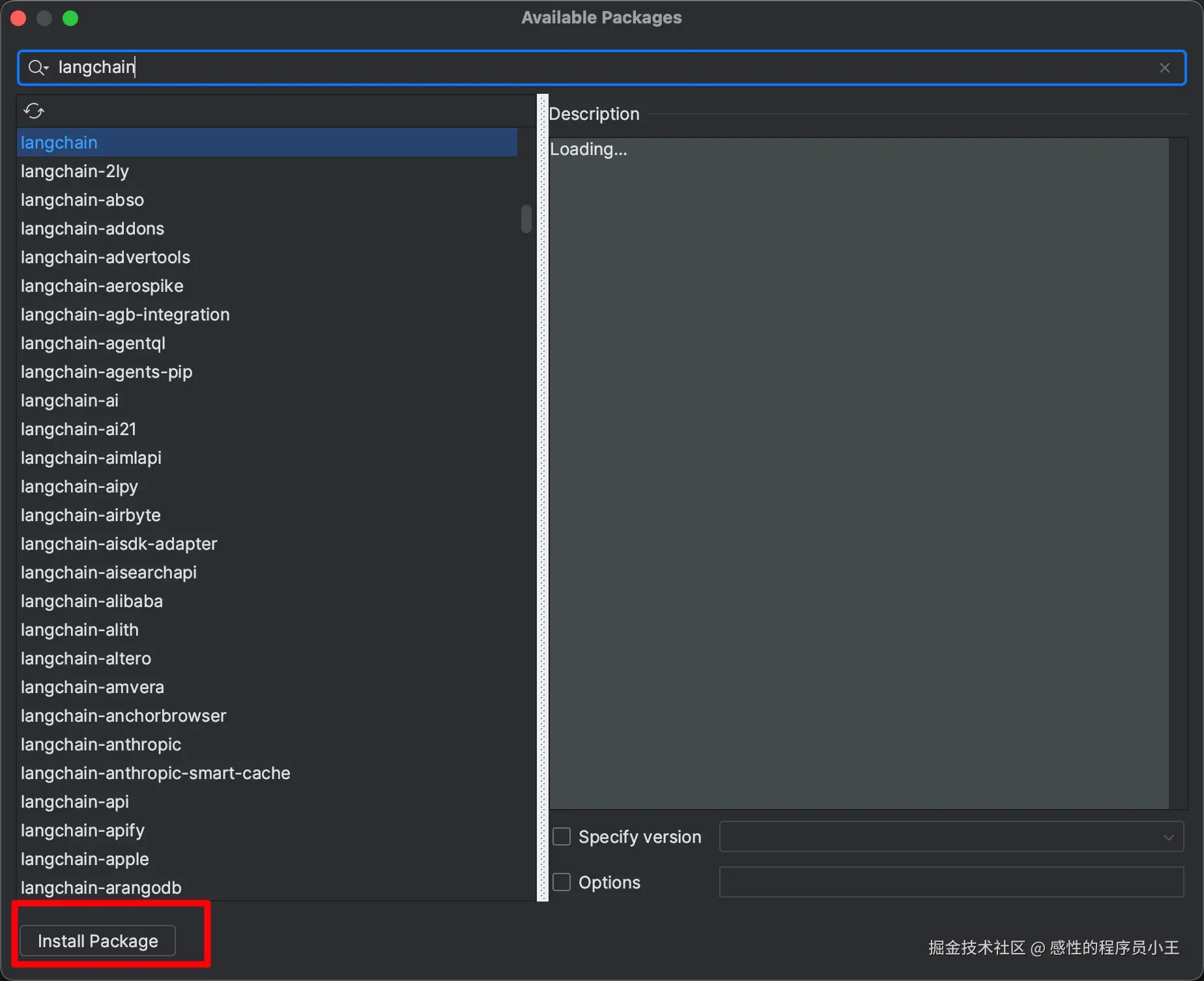Select langchain-amvera package
Screen dimensions: 1204x981
pos(267,687)
